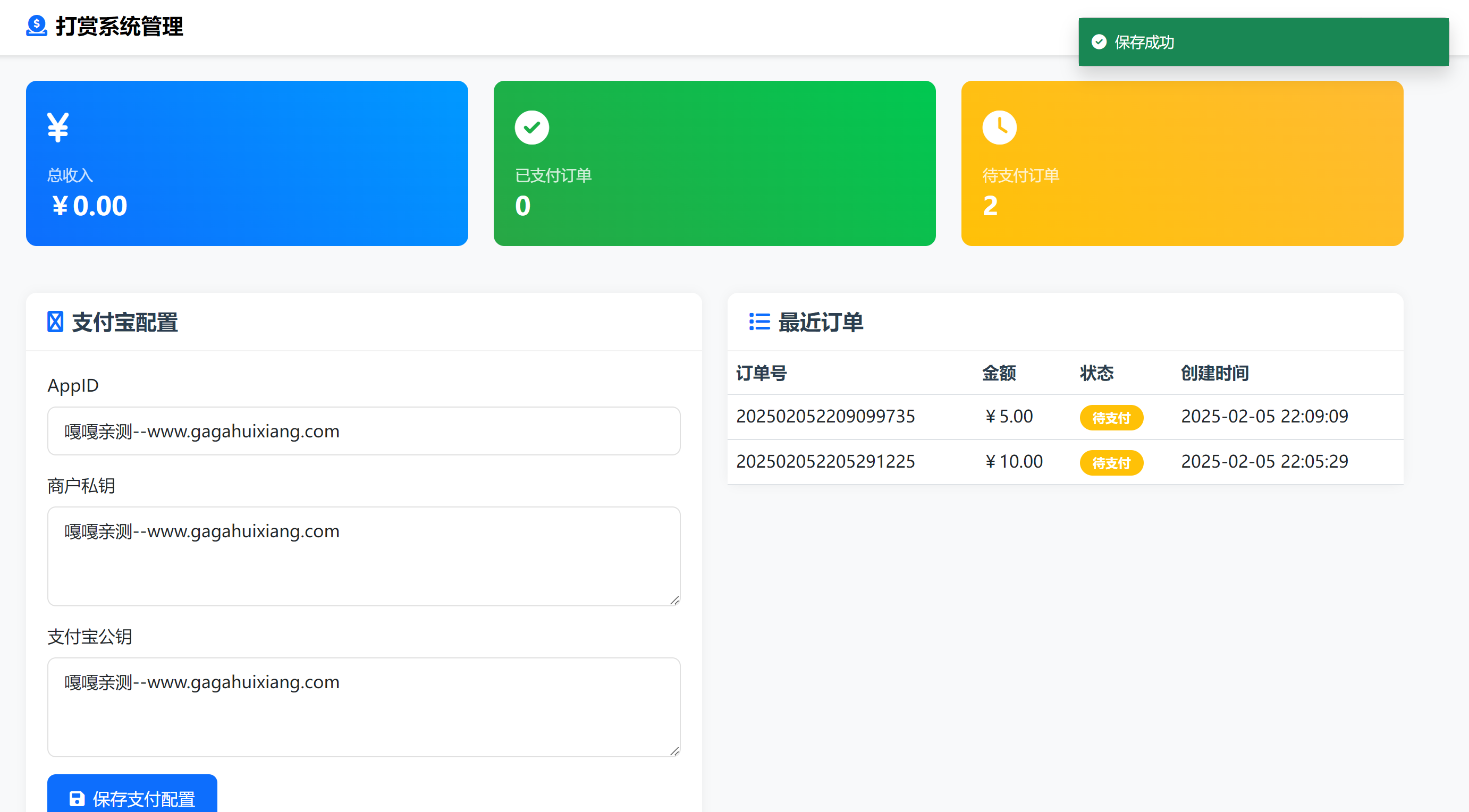Image resolution: width=1469 pixels, height=812 pixels.
Task: Click the Alipay icon beside 支付宝配置
Action: pyautogui.click(x=55, y=322)
